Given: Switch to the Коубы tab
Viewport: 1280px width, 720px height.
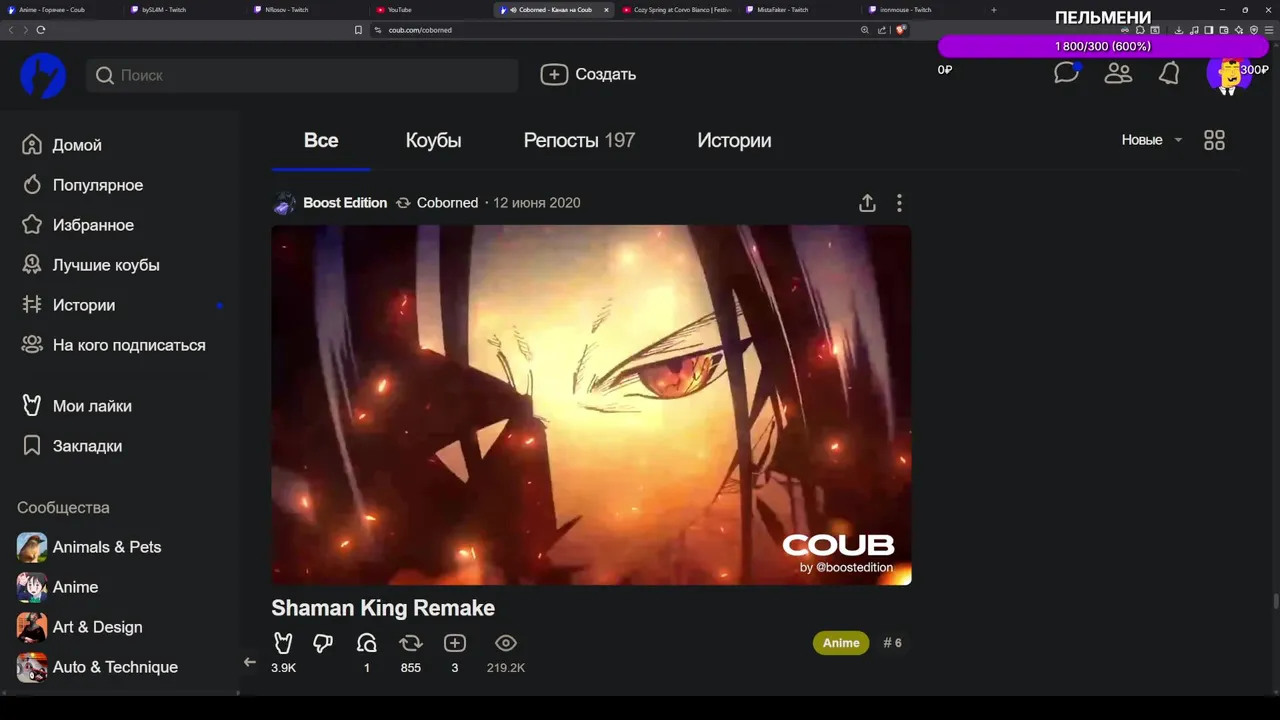Looking at the screenshot, I should pos(433,141).
